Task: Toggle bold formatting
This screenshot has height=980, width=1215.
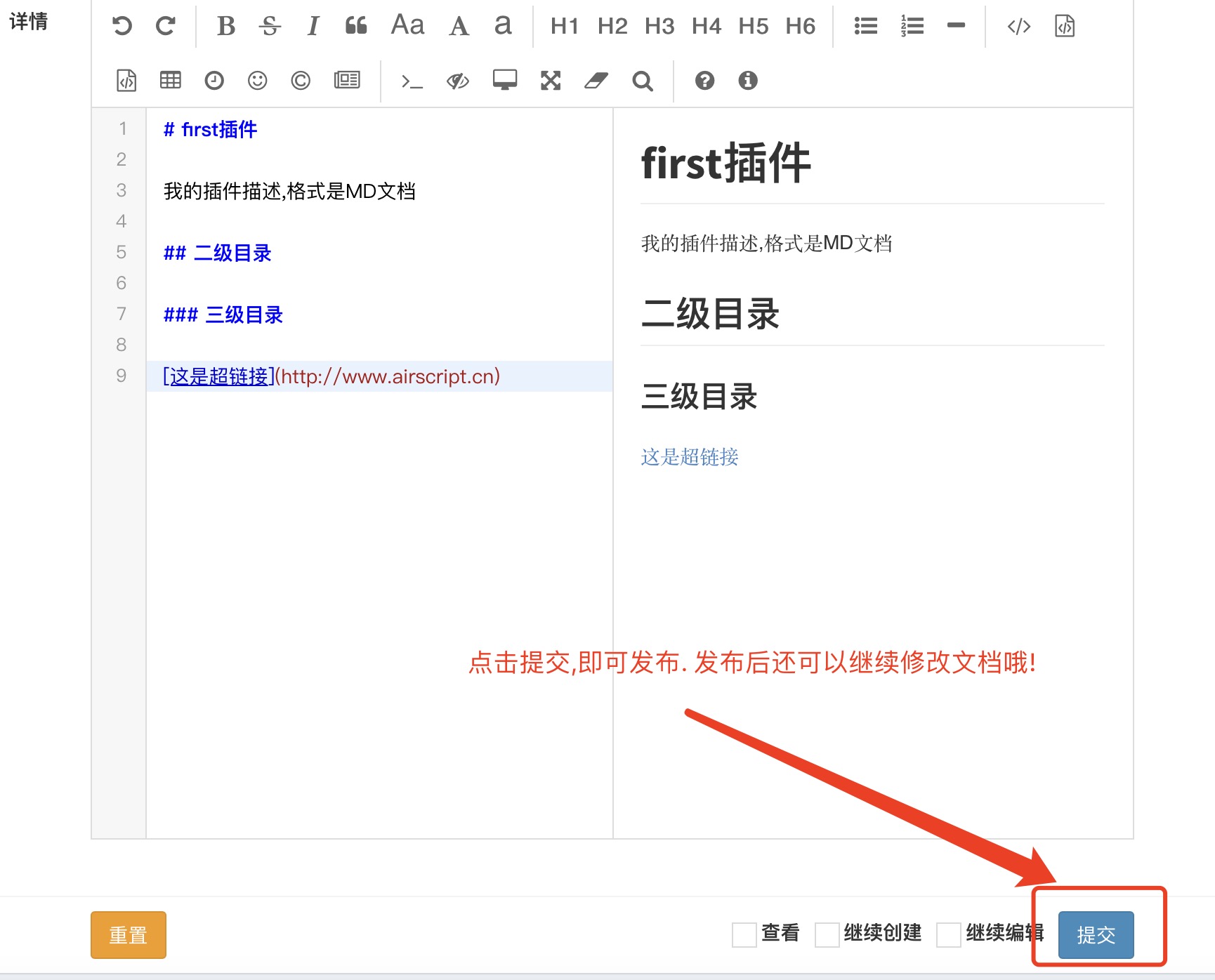Action: (x=226, y=26)
